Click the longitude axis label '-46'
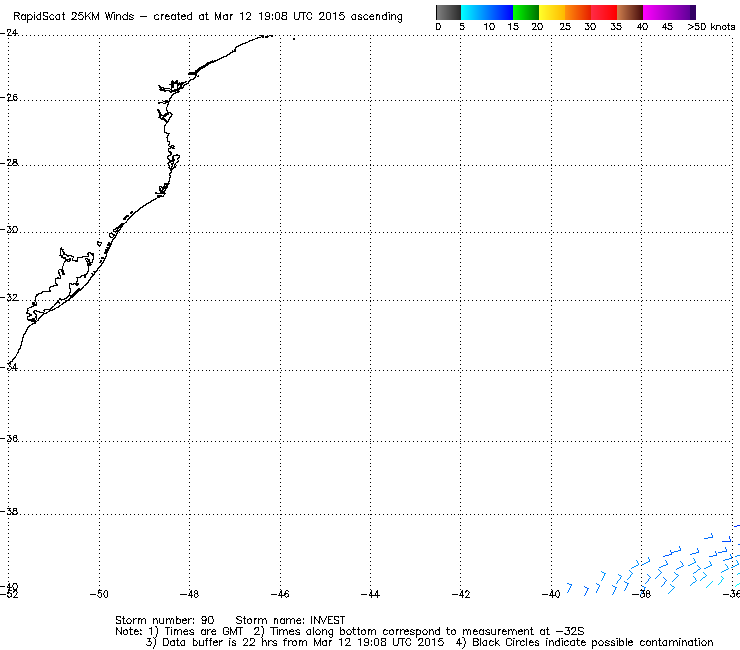The height and width of the screenshot is (650, 740). [x=280, y=594]
